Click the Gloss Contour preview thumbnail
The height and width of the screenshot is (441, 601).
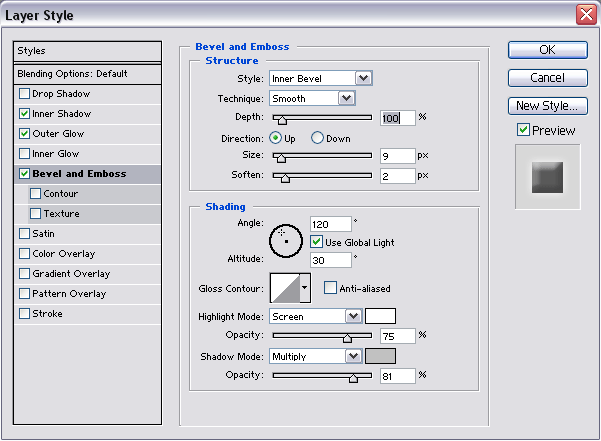[285, 288]
